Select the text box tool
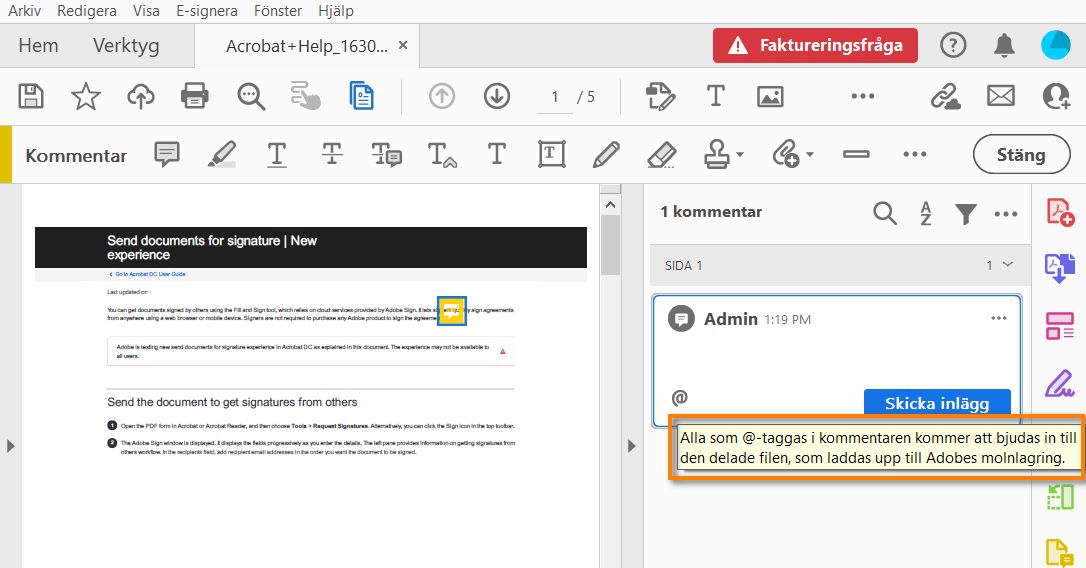This screenshot has height=568, width=1086. 551,154
